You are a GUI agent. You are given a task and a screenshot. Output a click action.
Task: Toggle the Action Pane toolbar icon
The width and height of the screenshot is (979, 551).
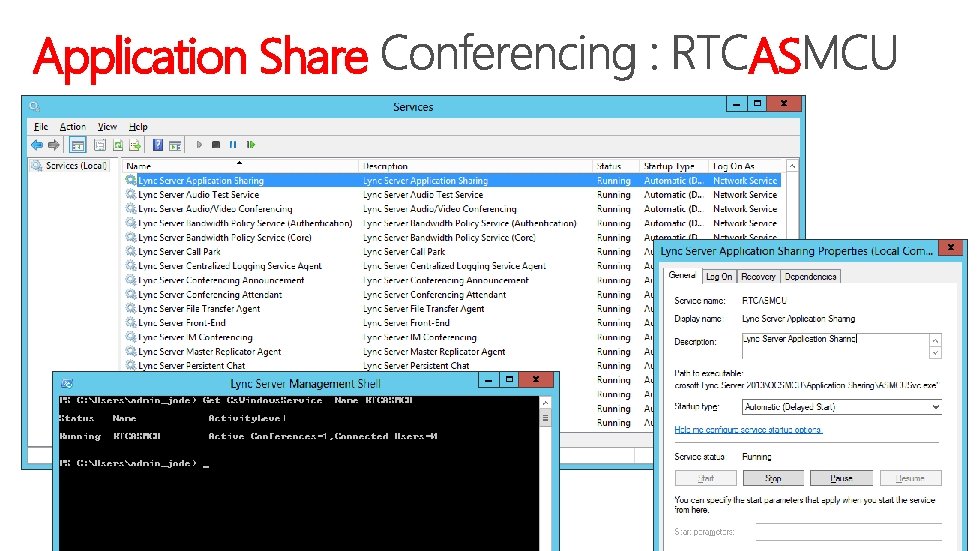(175, 145)
